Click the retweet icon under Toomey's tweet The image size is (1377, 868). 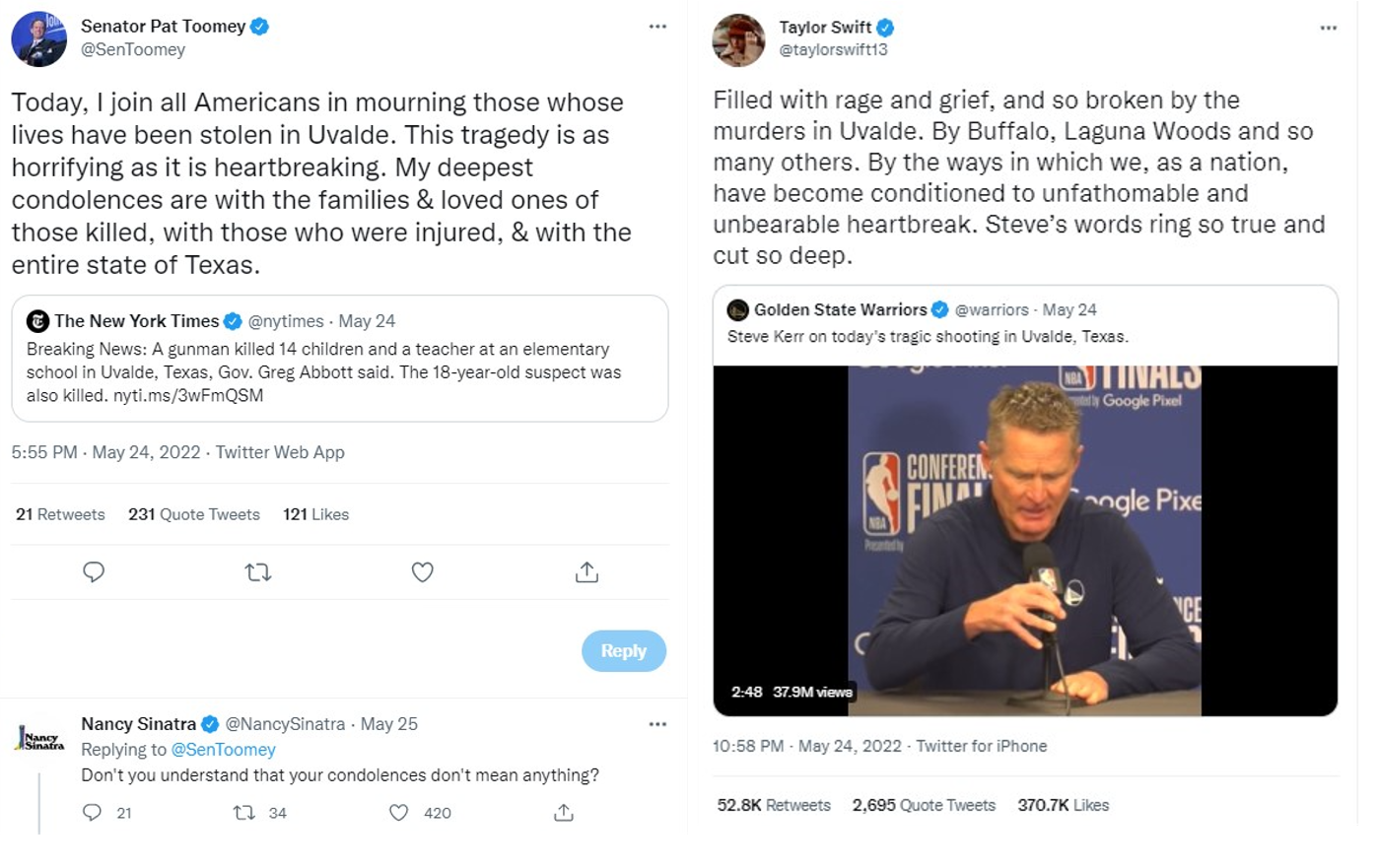(258, 572)
